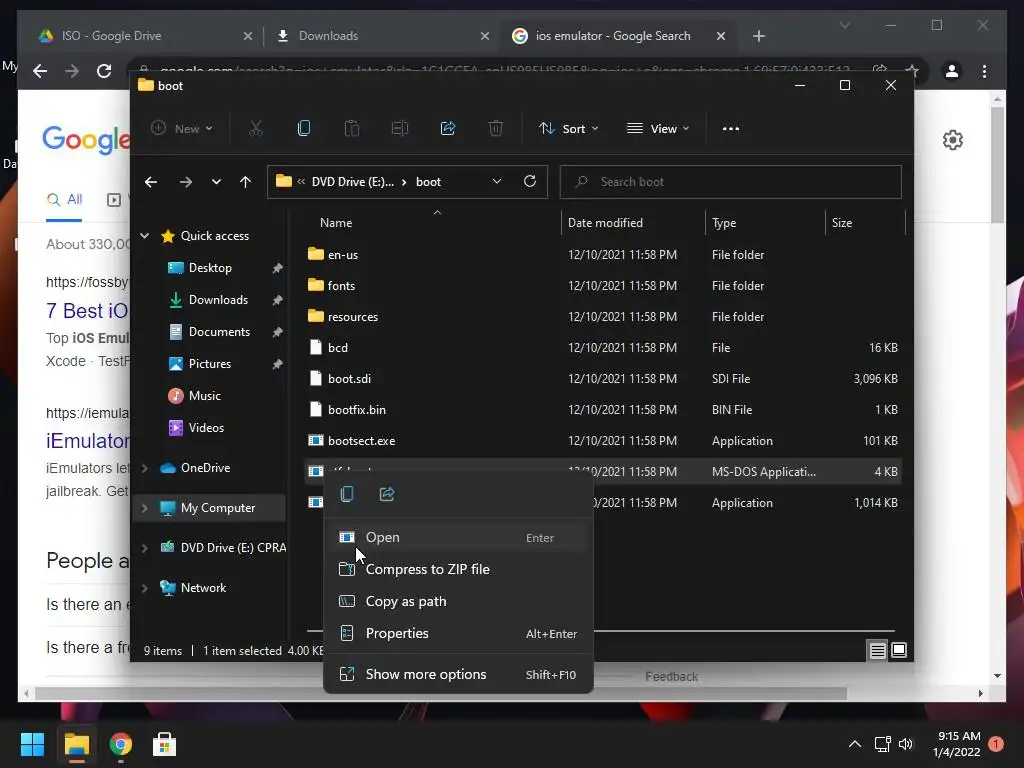Select Desktop in Quick access
1024x768 pixels.
[210, 268]
